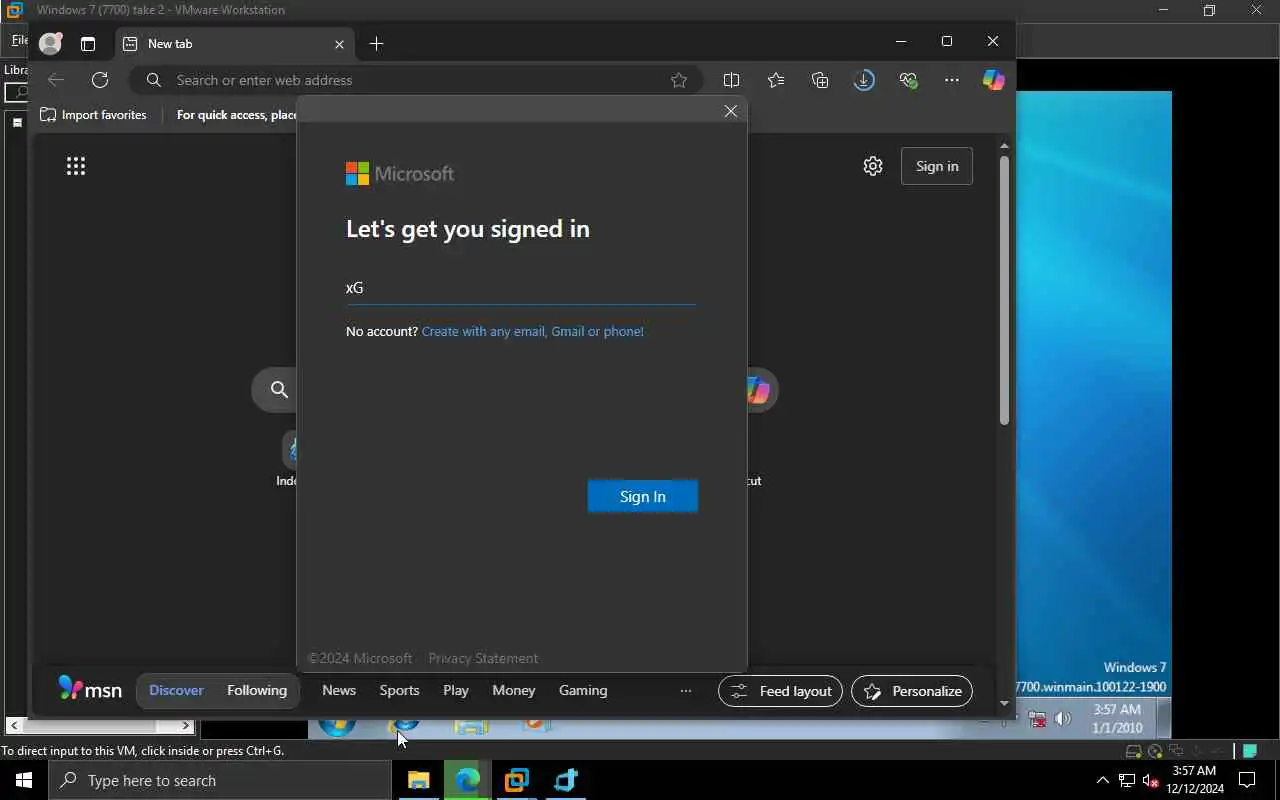Open the Windows host Start menu

(24, 780)
